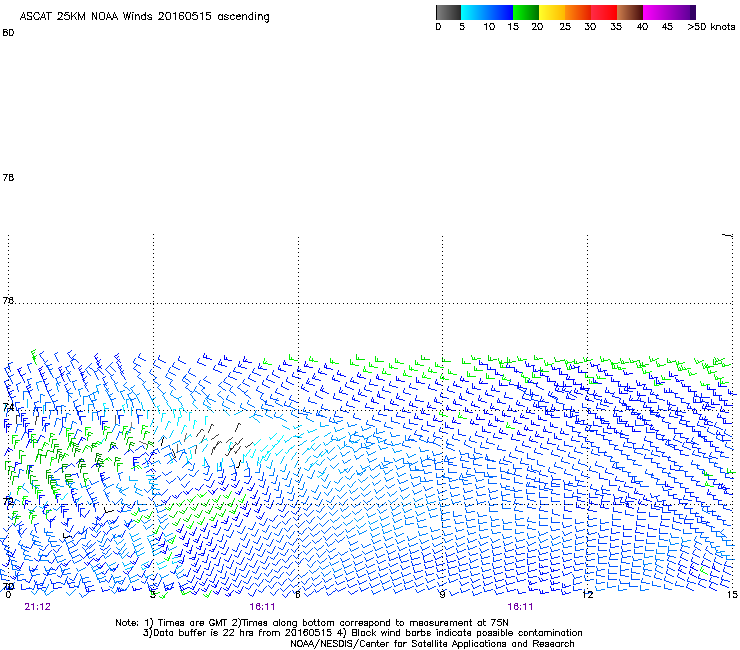Viewport: 740px width, 650px height.
Task: Click the cyan-to-blue 5-15 knots legend gradient
Action: pyautogui.click(x=487, y=12)
